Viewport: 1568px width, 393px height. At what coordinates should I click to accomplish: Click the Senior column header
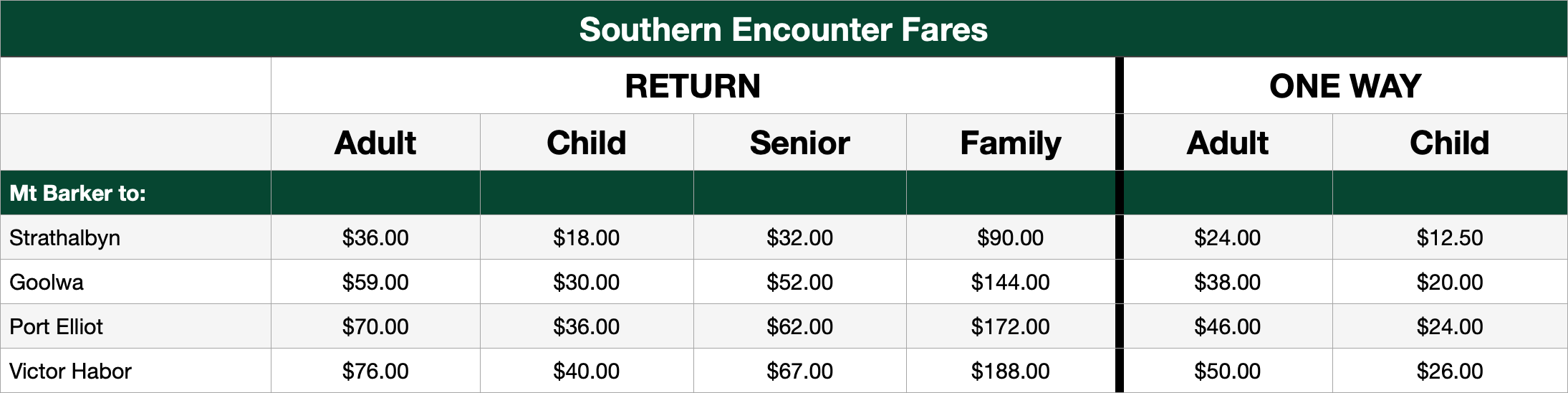(x=799, y=143)
